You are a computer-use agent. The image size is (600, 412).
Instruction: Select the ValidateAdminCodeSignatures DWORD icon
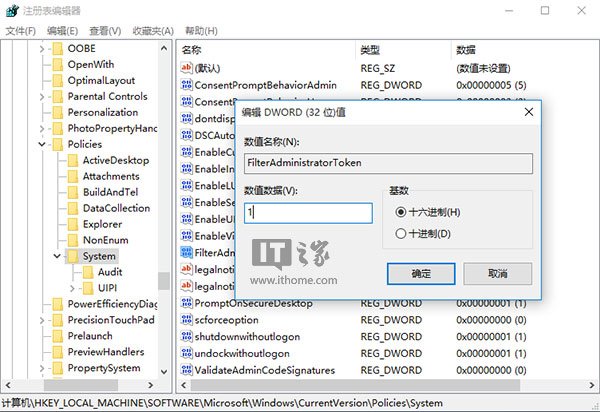(186, 370)
